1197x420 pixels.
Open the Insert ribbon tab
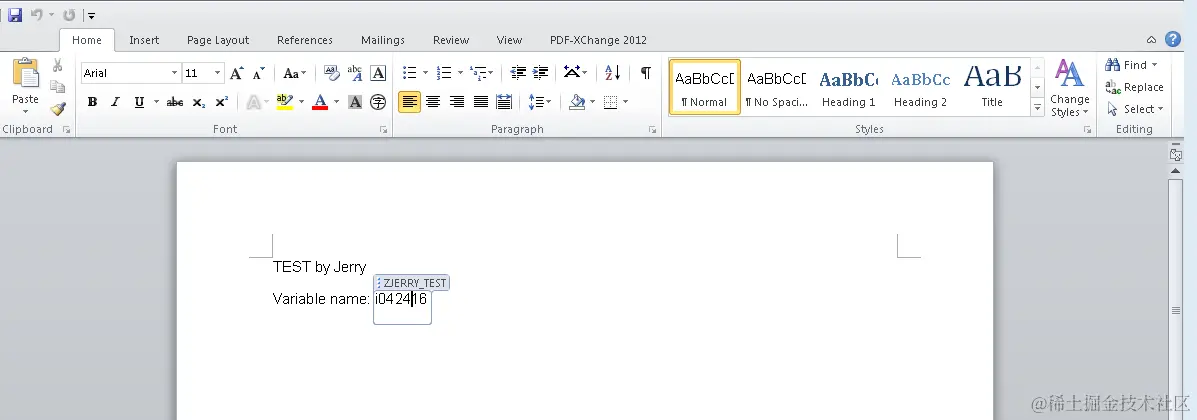(x=144, y=40)
